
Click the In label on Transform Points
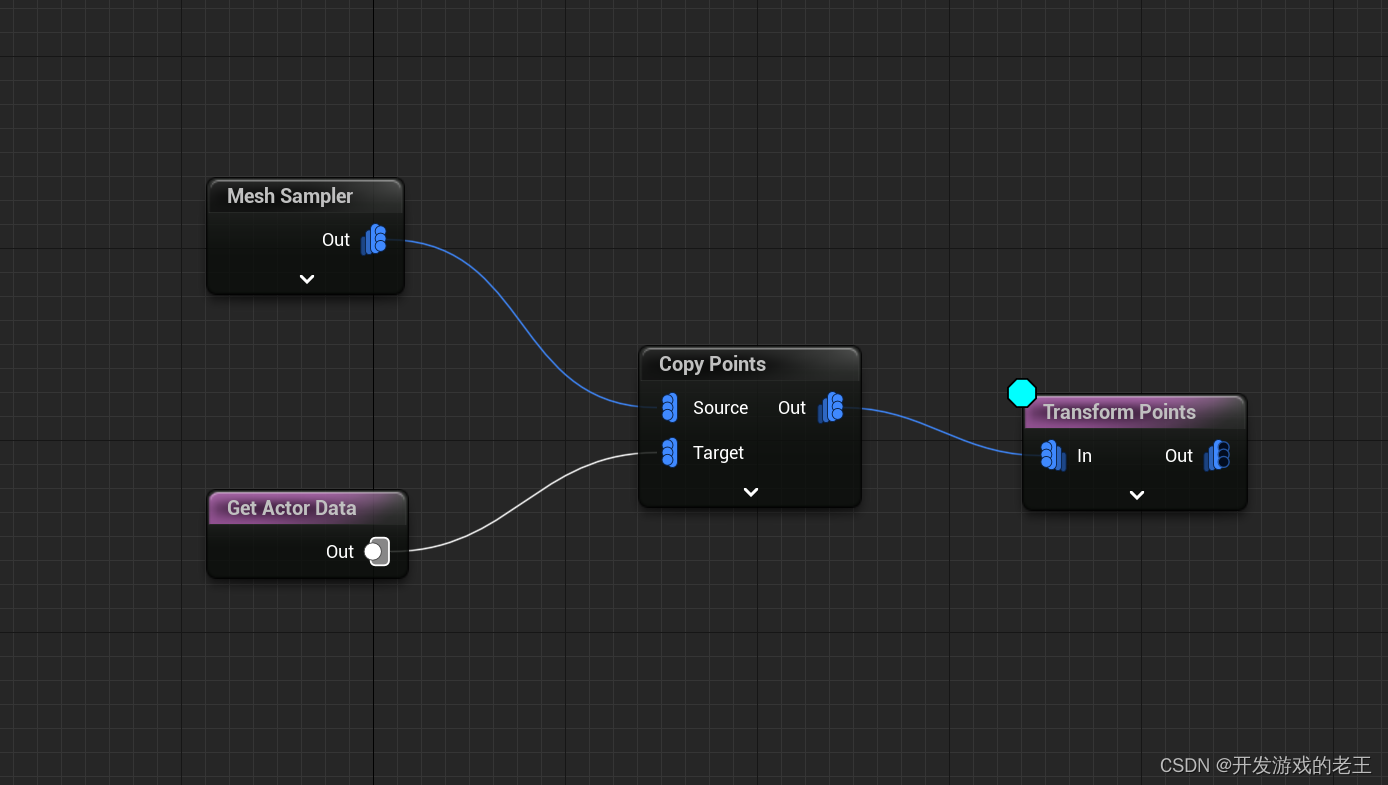point(1084,456)
